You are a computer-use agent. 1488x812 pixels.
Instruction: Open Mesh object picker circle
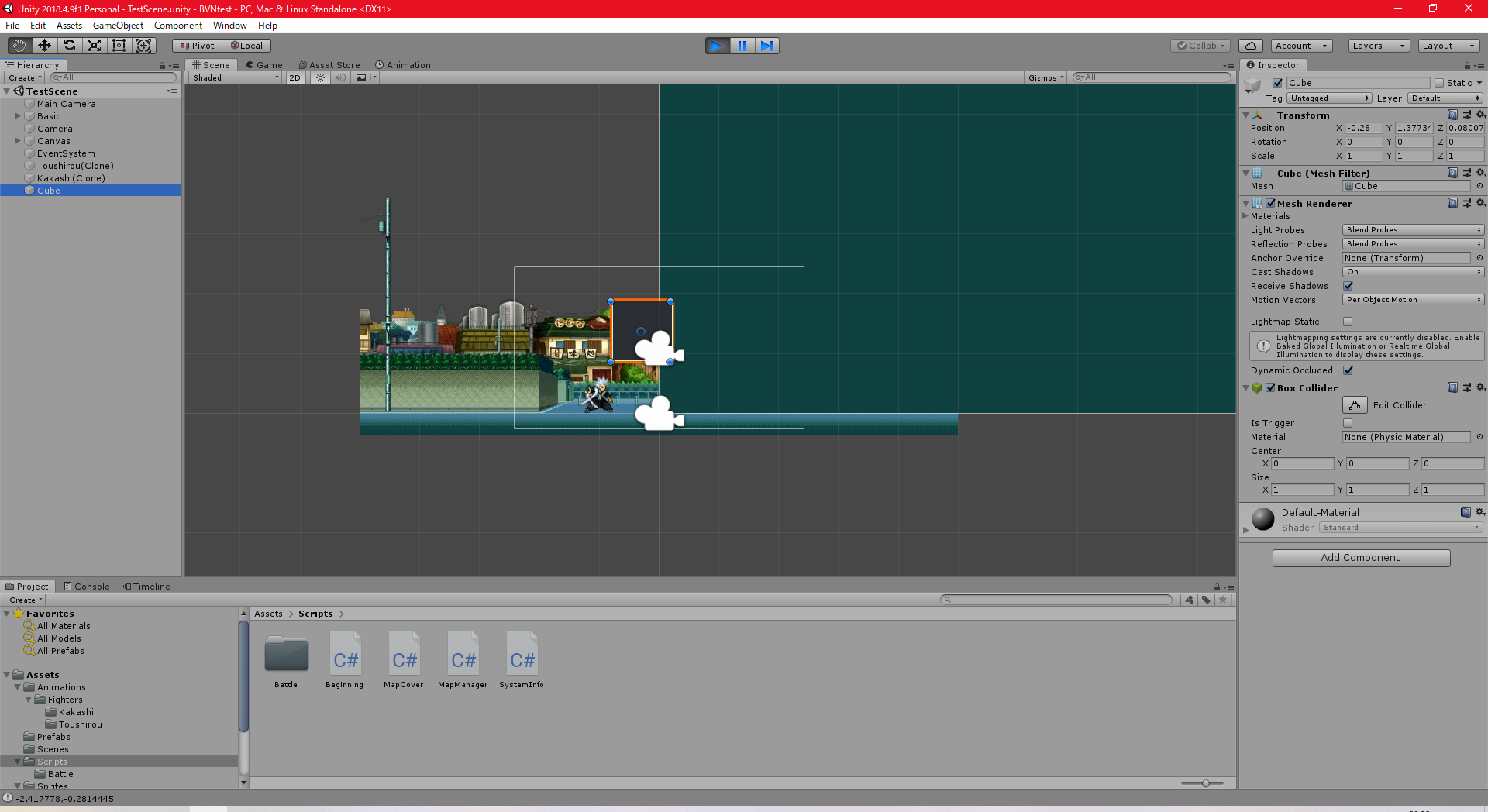coord(1479,186)
